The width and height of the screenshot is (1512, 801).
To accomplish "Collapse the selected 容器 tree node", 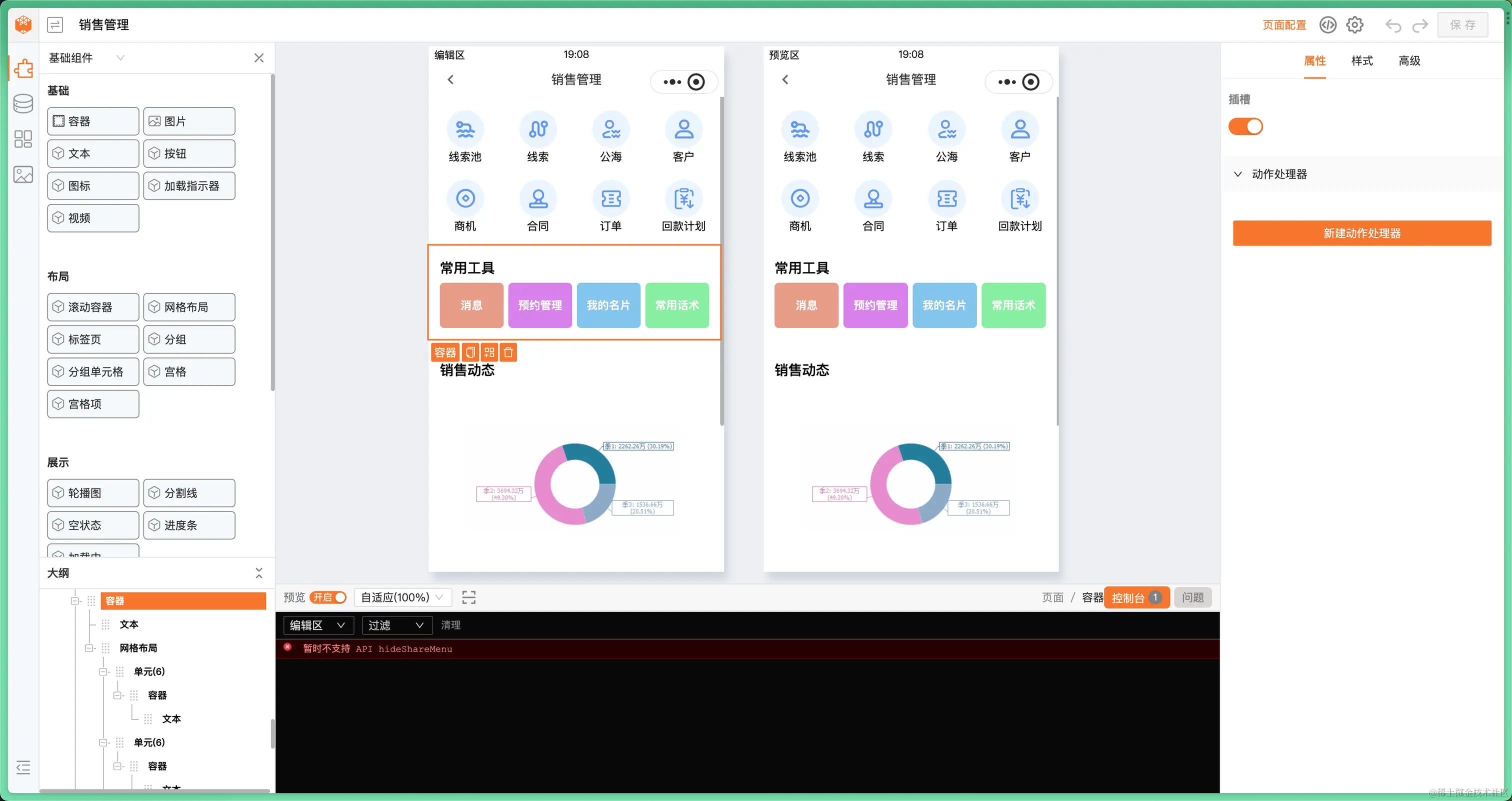I will pyautogui.click(x=75, y=600).
